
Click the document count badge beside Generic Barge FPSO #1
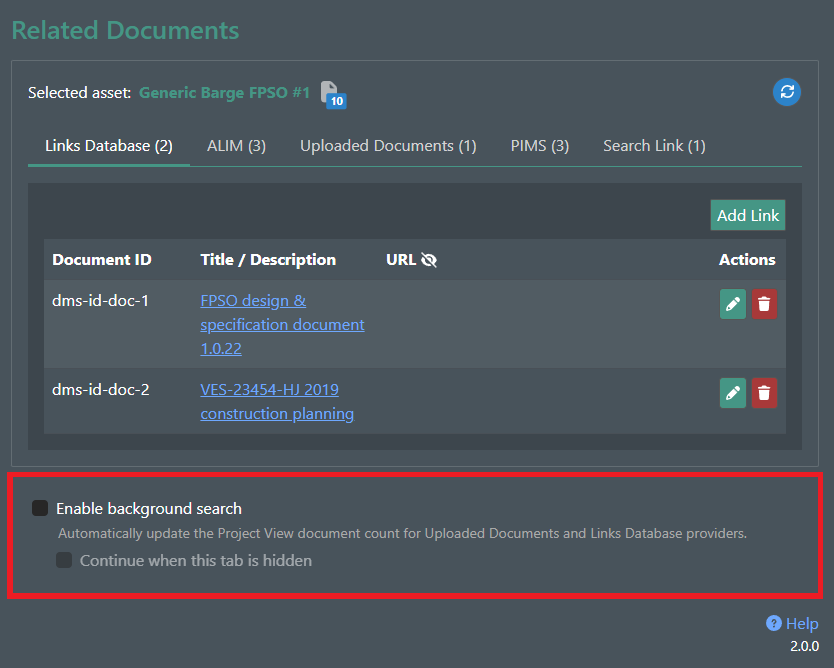338,101
